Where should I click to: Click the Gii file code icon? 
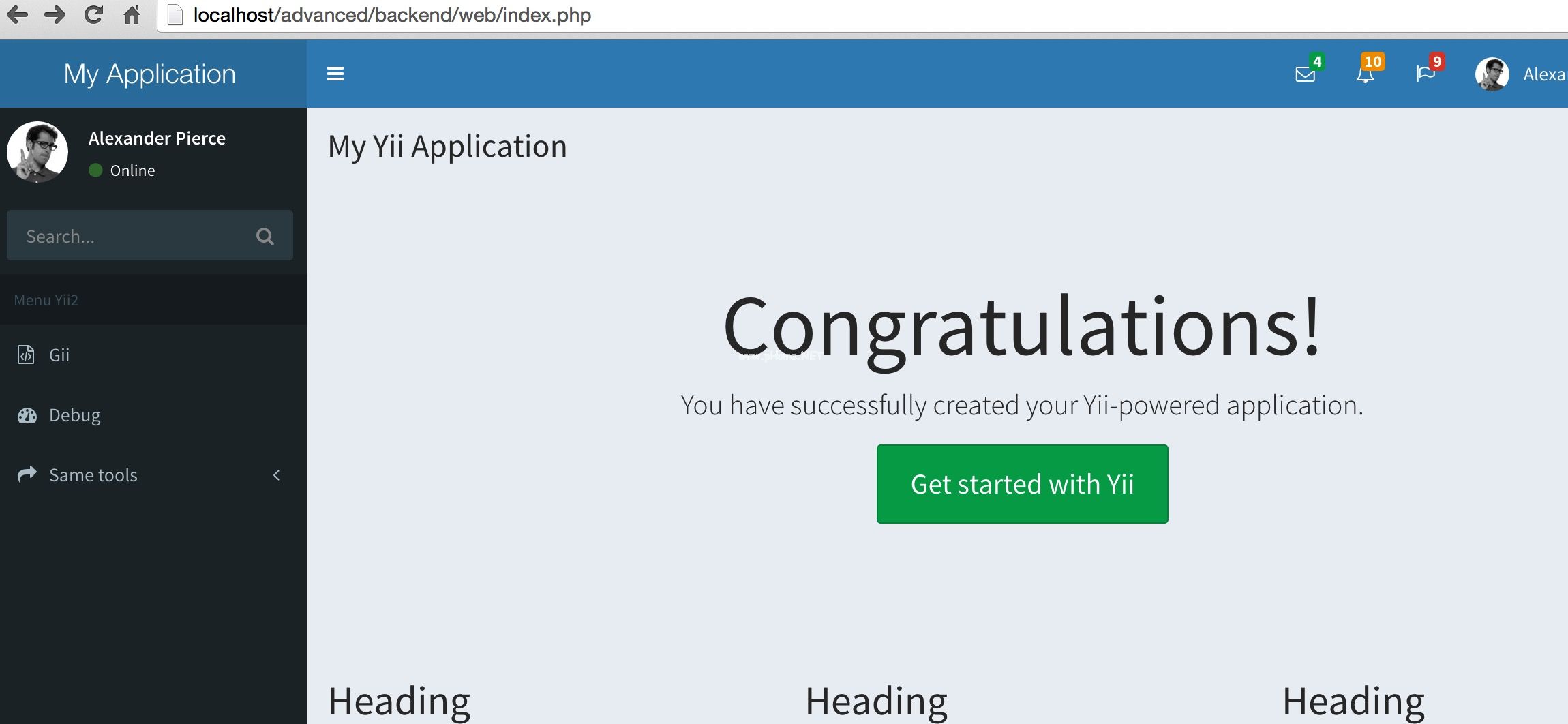click(26, 355)
